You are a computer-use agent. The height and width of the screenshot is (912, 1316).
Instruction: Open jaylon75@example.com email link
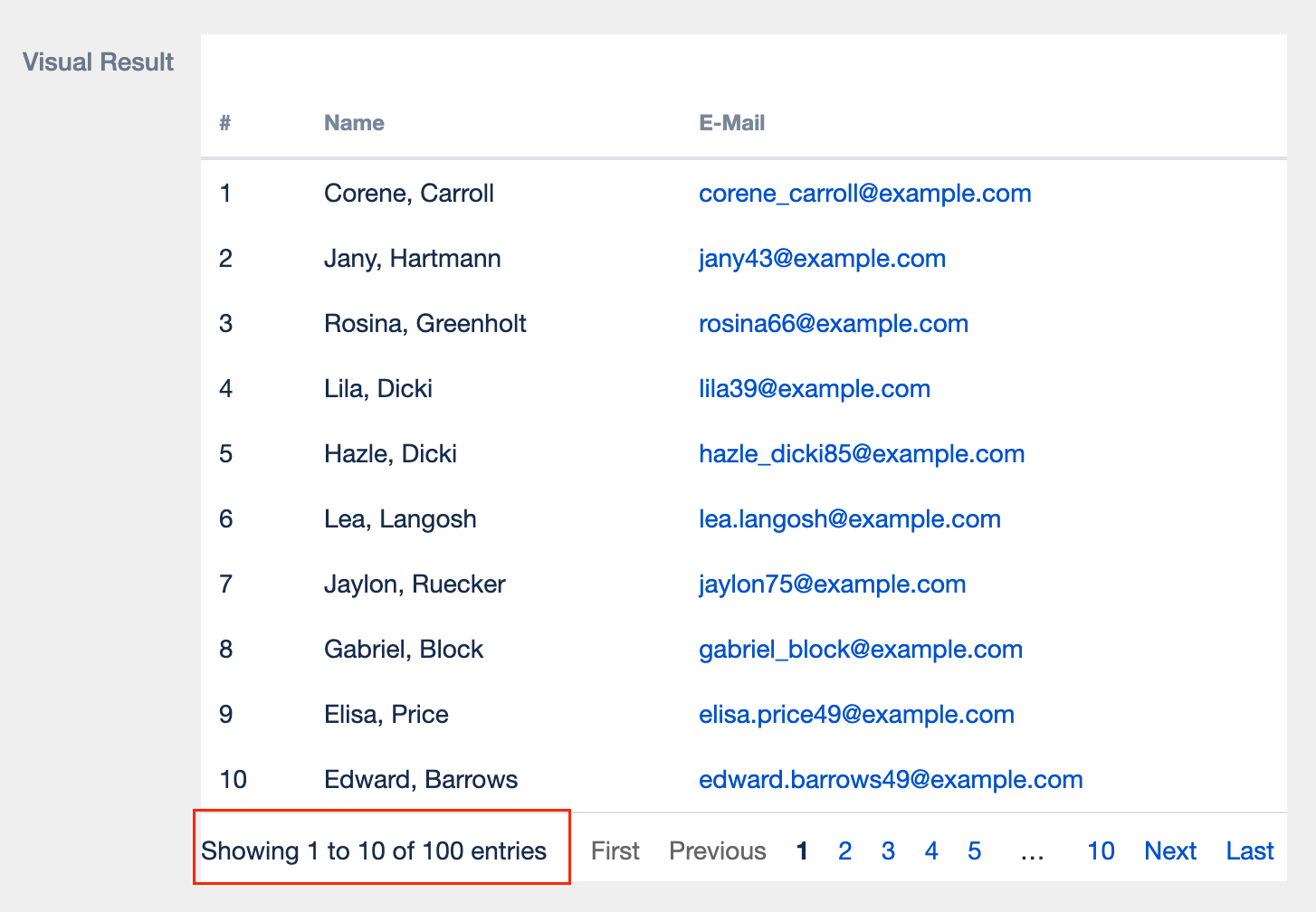(832, 584)
